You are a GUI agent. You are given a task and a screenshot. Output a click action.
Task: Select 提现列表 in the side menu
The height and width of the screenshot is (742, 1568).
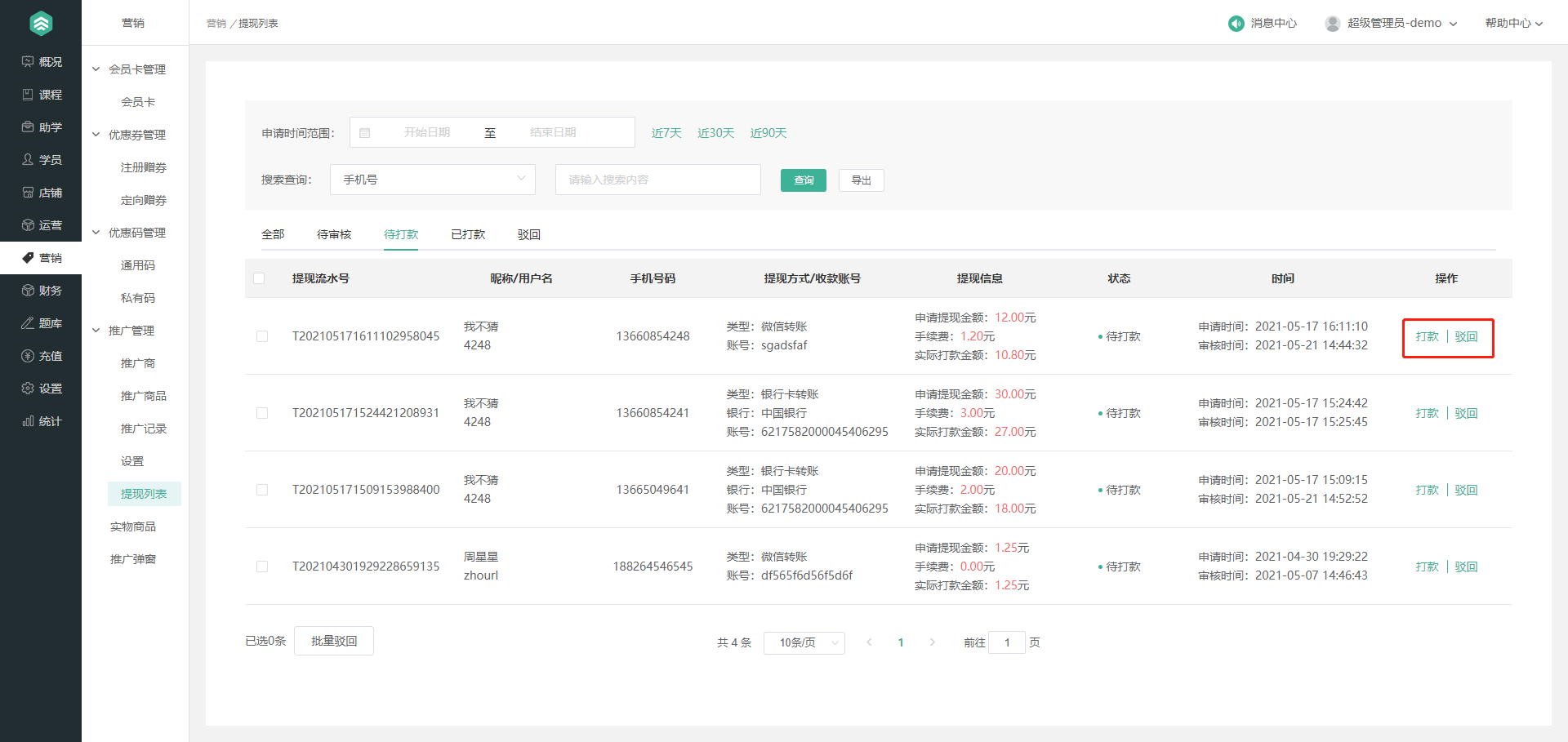(x=145, y=494)
